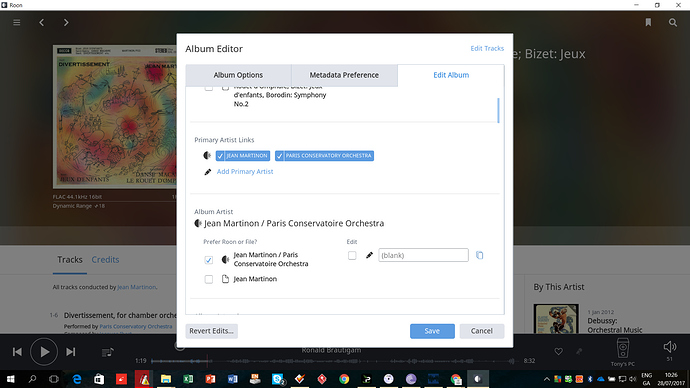Open PowerPoint from the taskbar

(x=210, y=379)
